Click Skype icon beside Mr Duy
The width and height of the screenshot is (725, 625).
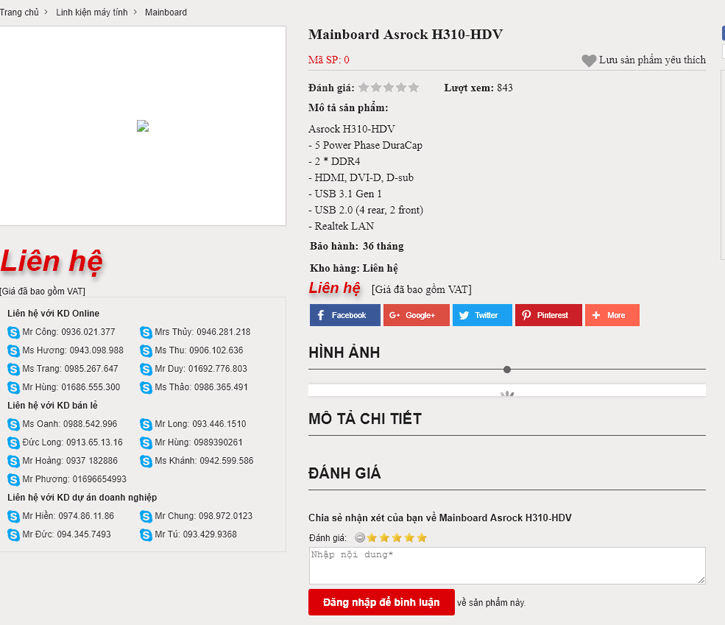pyautogui.click(x=146, y=369)
